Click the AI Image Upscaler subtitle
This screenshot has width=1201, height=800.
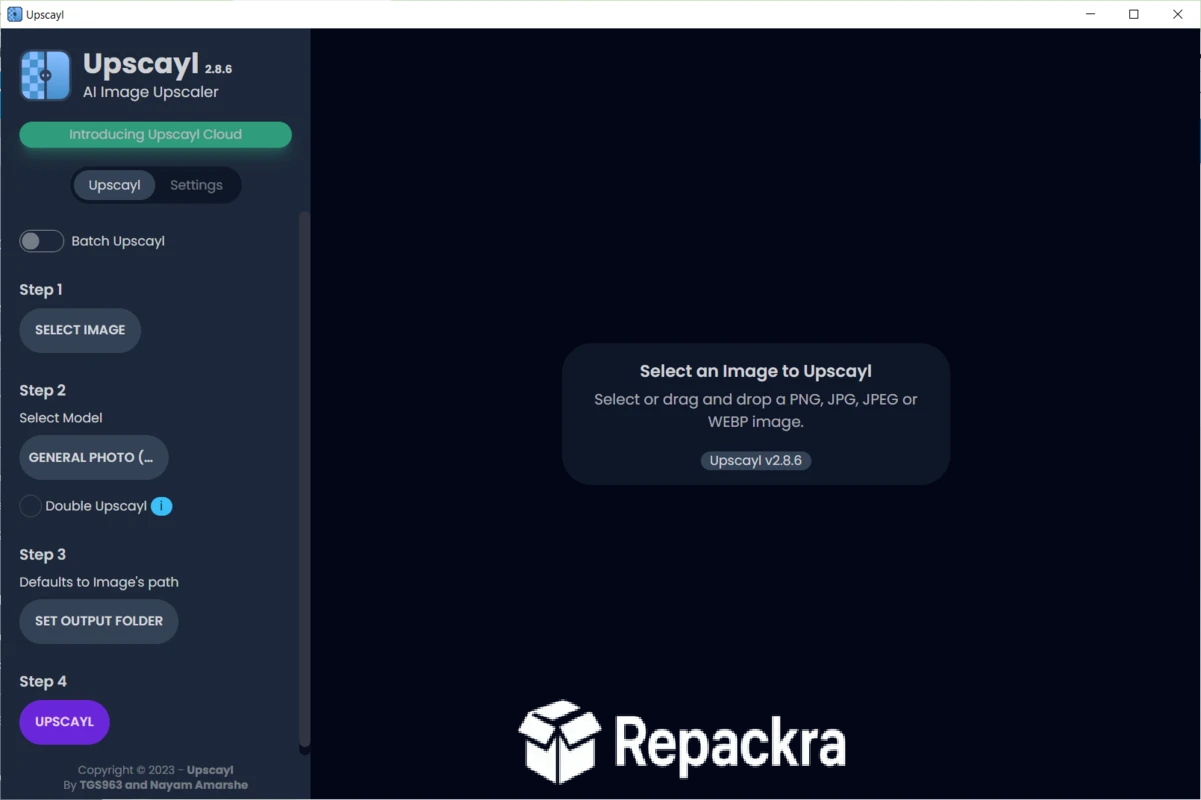click(x=151, y=92)
